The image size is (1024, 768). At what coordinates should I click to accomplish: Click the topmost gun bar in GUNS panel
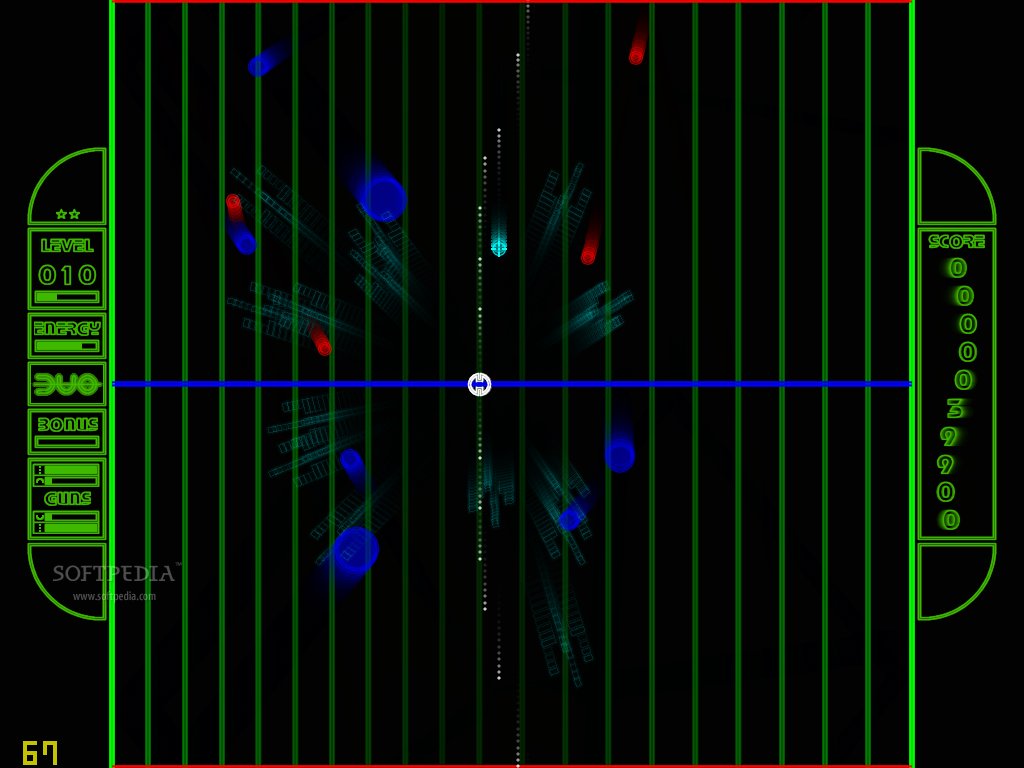point(67,470)
